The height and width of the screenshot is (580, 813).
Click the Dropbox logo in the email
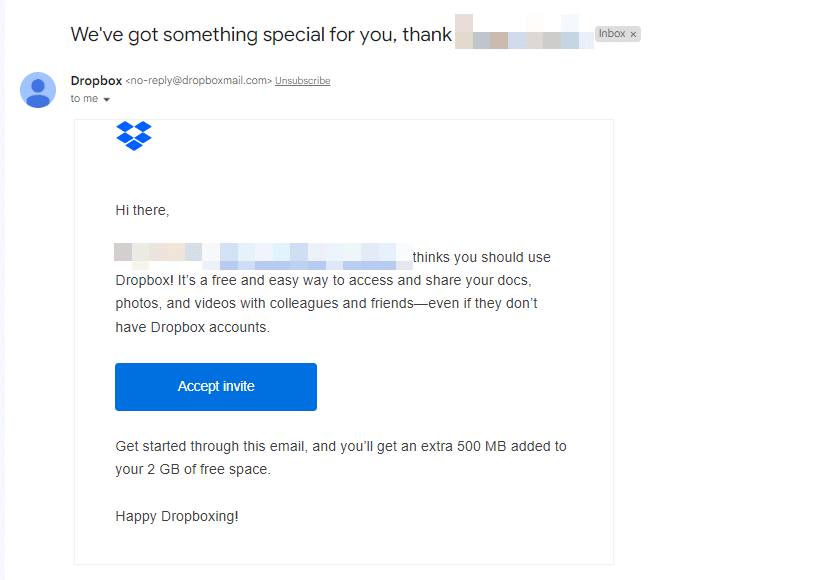coord(134,135)
